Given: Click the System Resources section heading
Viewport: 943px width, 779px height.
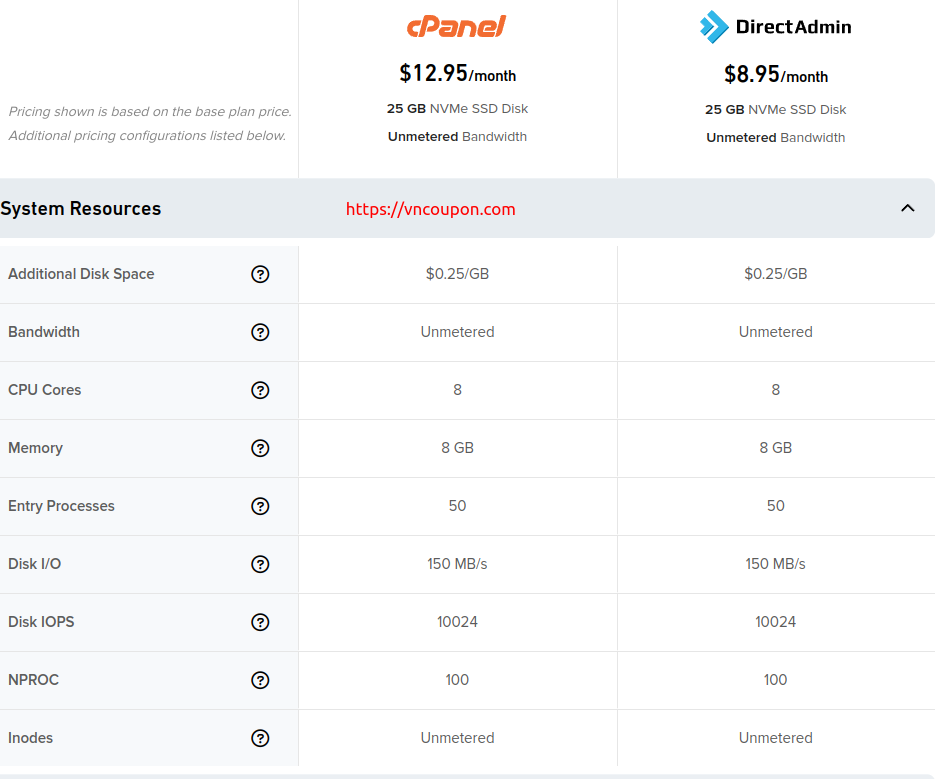Looking at the screenshot, I should tap(81, 208).
